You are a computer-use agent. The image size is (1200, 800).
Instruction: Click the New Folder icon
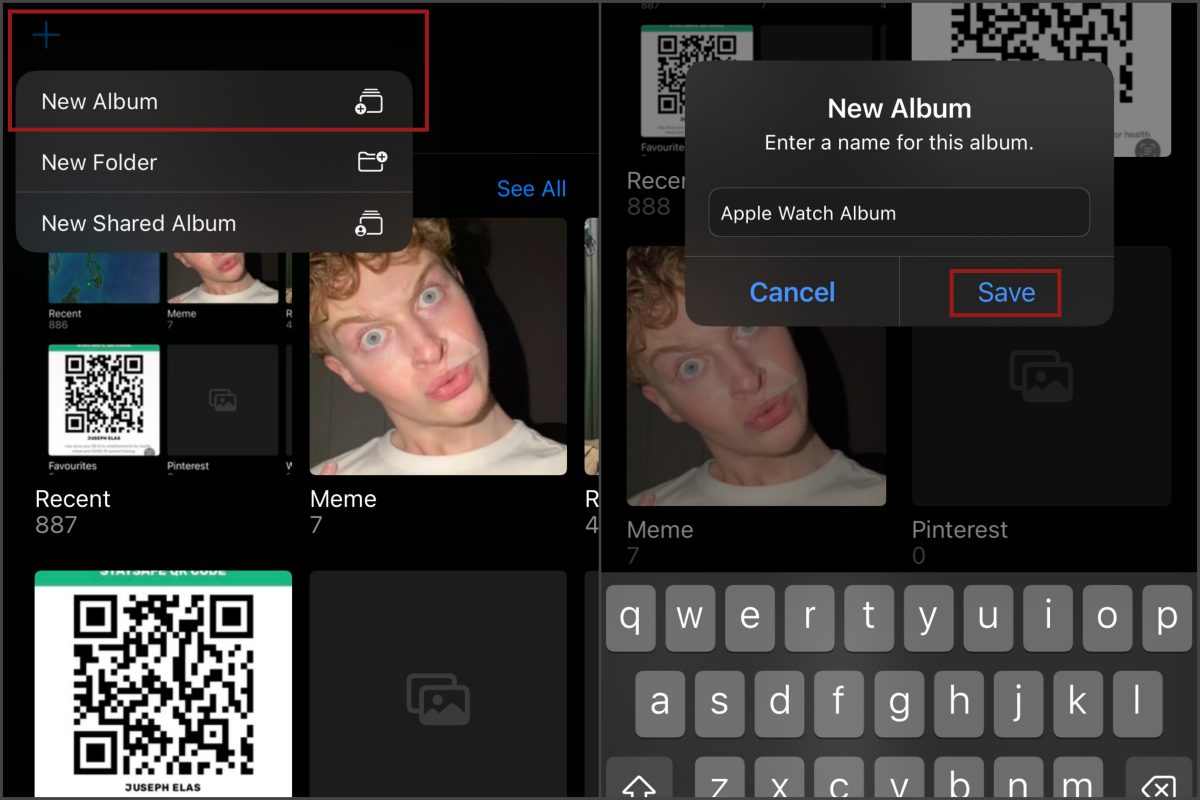(372, 162)
